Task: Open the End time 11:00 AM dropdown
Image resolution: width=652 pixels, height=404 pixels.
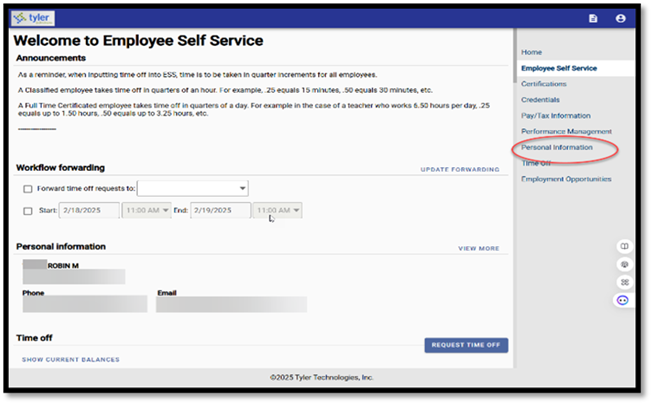Action: [277, 210]
